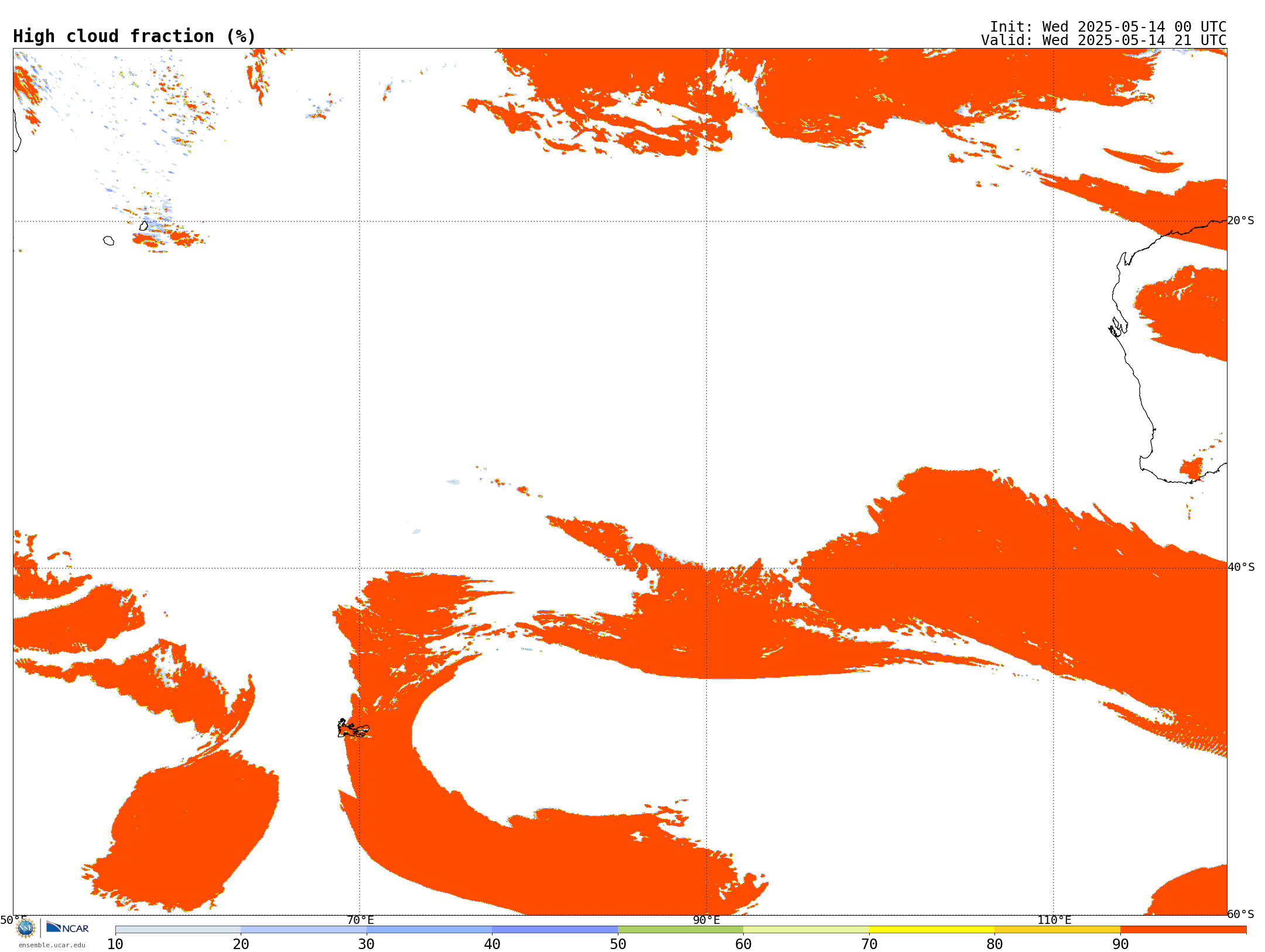Click the Kerguelen Islands outline on map
This screenshot has width=1265, height=952.
coord(353,728)
